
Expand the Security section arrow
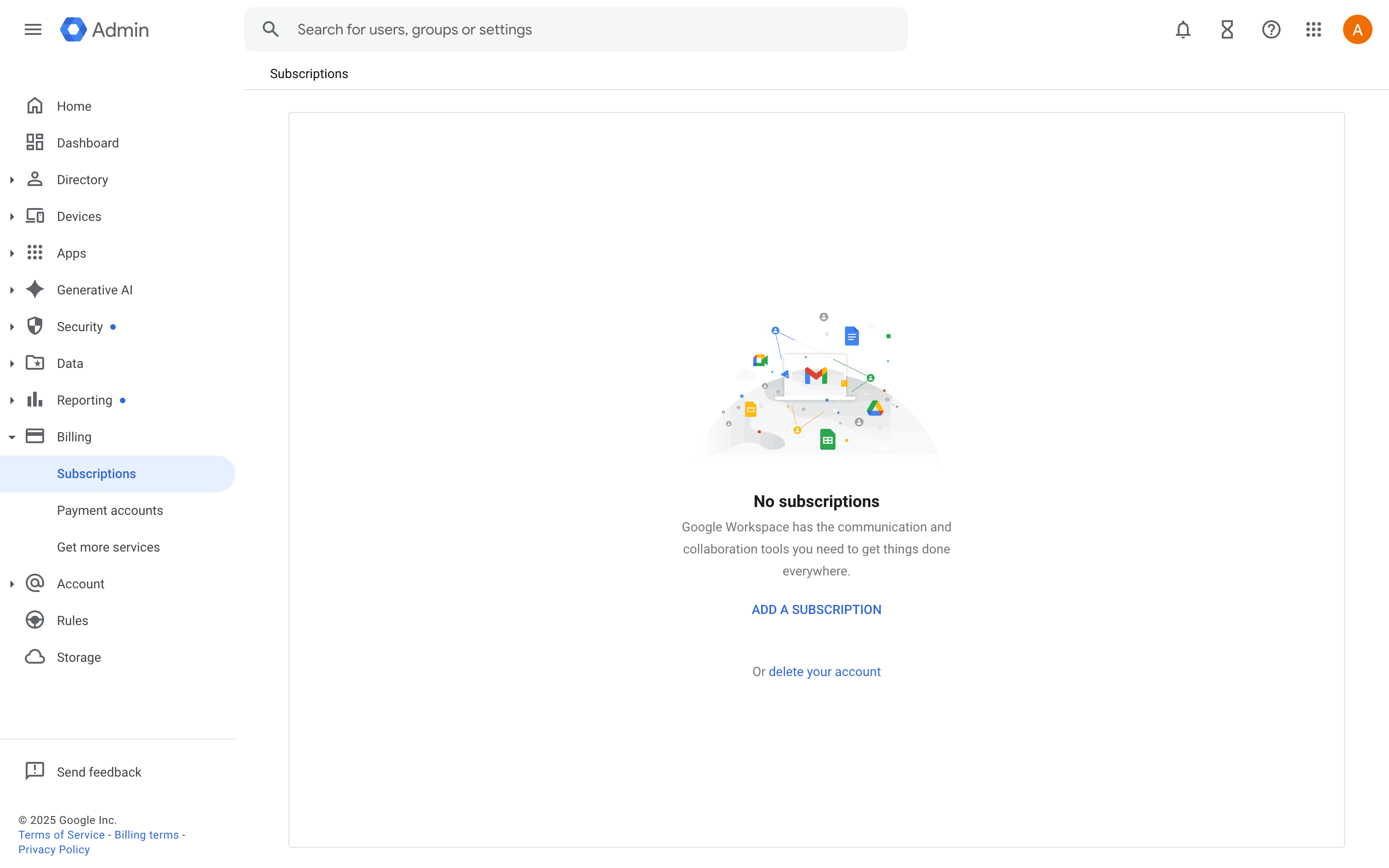point(11,327)
